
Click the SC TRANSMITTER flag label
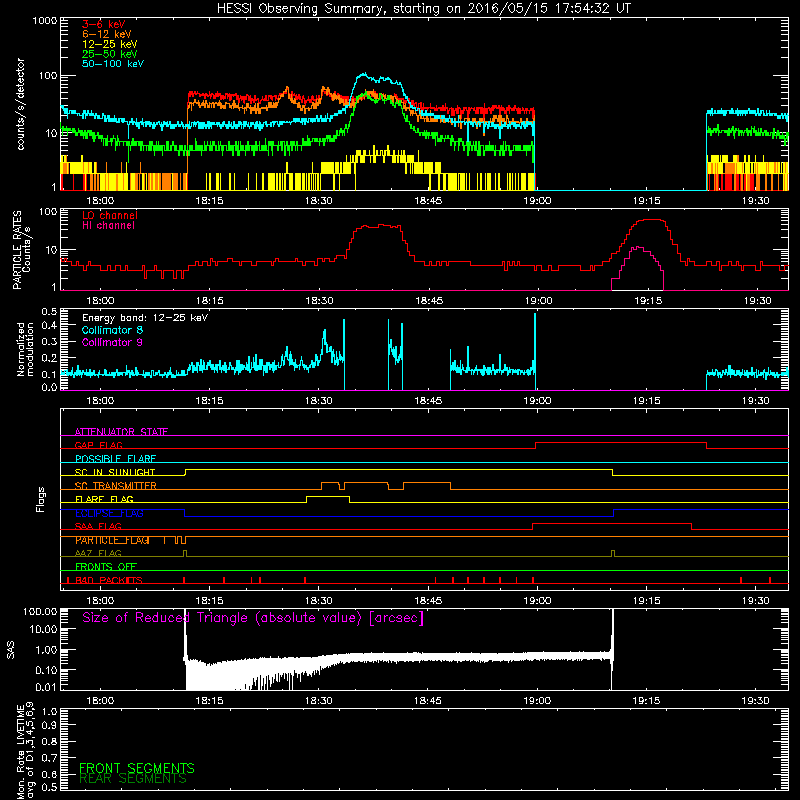116,485
